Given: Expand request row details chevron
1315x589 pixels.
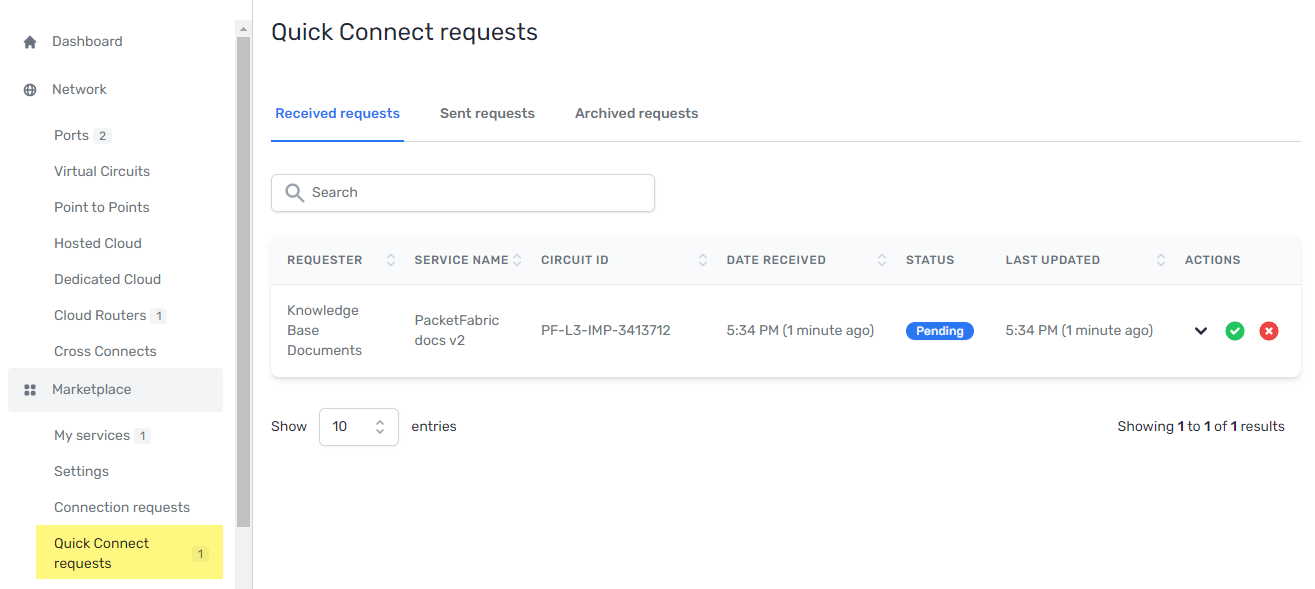Looking at the screenshot, I should 1201,331.
